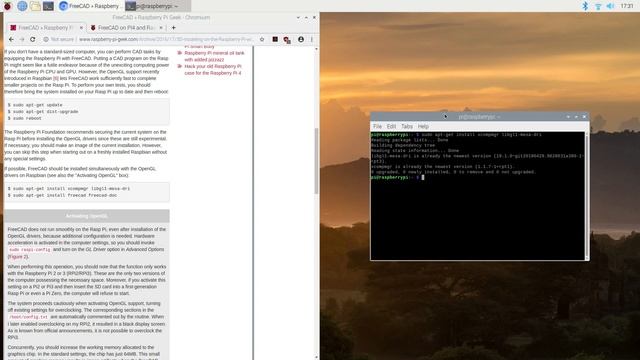640x360 pixels.
Task: Open the Chromium three-dot menu
Action: [312, 39]
